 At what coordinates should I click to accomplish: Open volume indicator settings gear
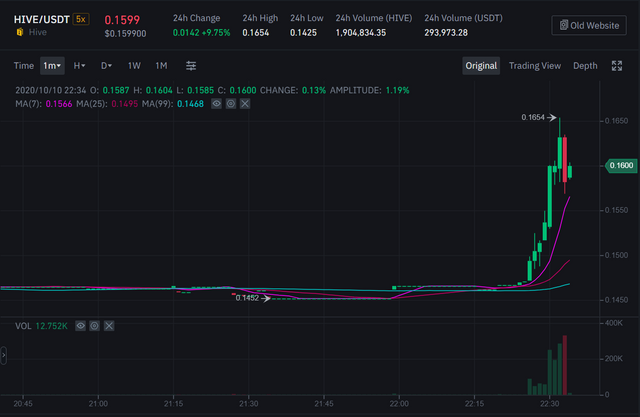[94, 325]
